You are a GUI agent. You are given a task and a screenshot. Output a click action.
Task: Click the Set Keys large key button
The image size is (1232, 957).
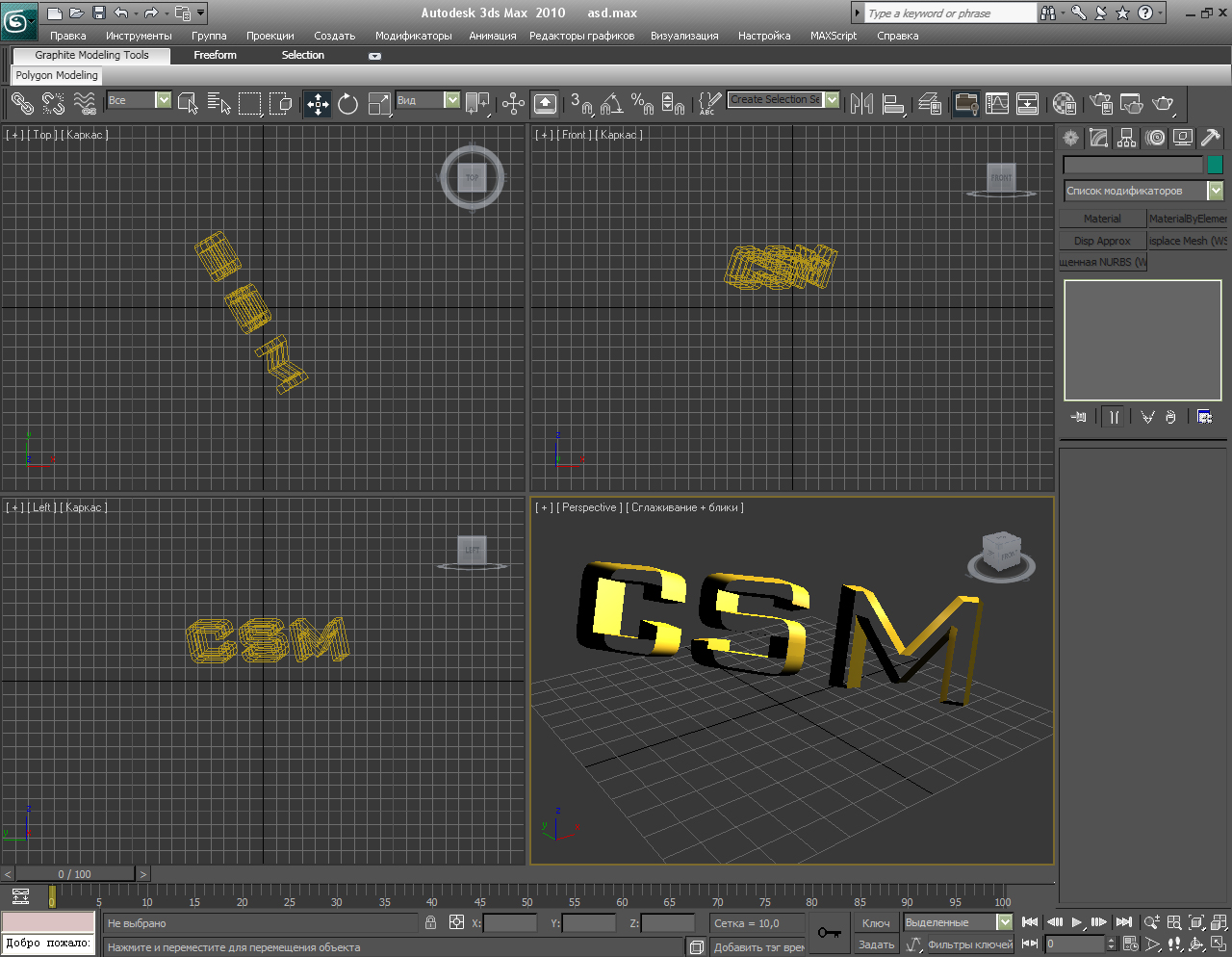(x=829, y=933)
